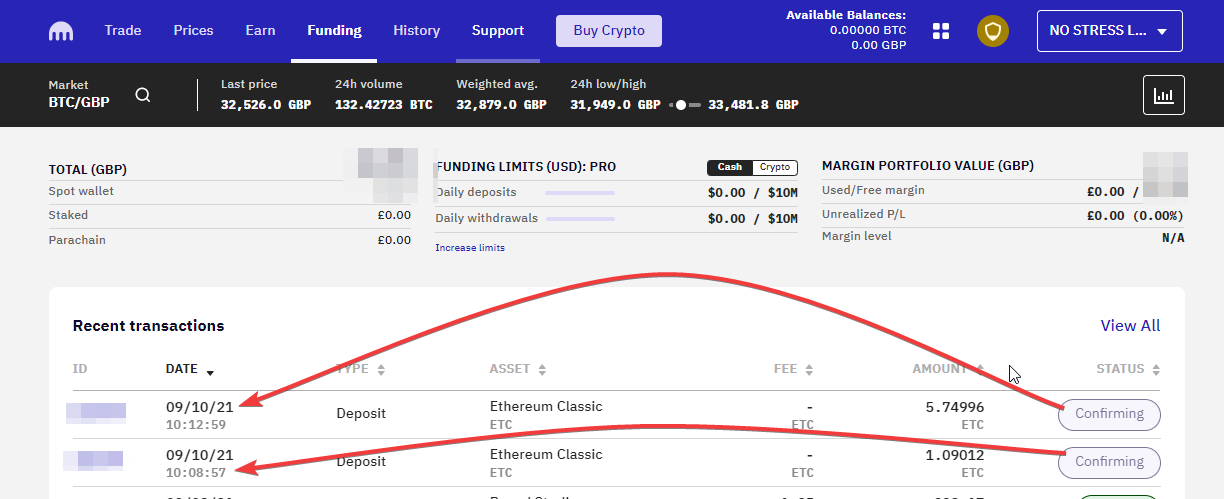
Task: Open the History tab
Action: point(416,31)
